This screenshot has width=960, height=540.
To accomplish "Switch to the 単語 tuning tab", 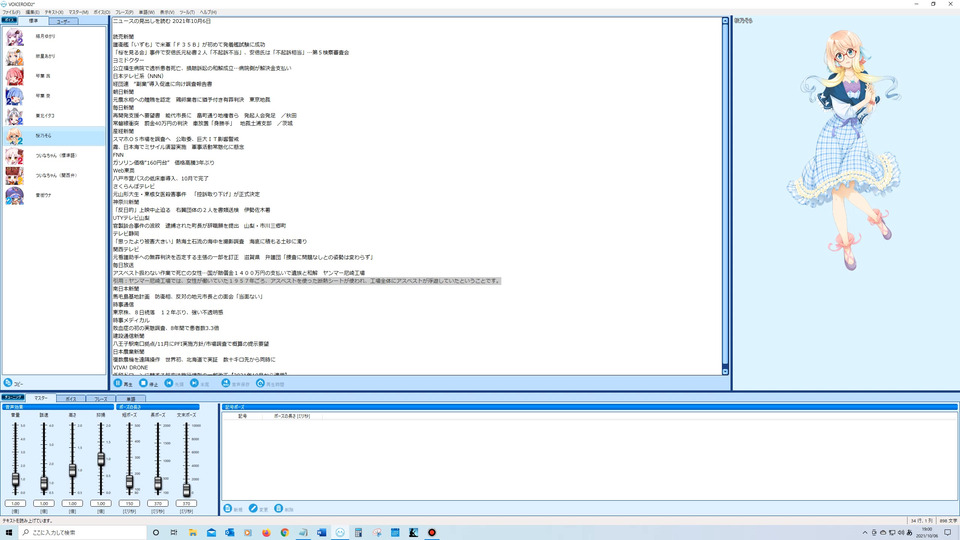I will (130, 399).
